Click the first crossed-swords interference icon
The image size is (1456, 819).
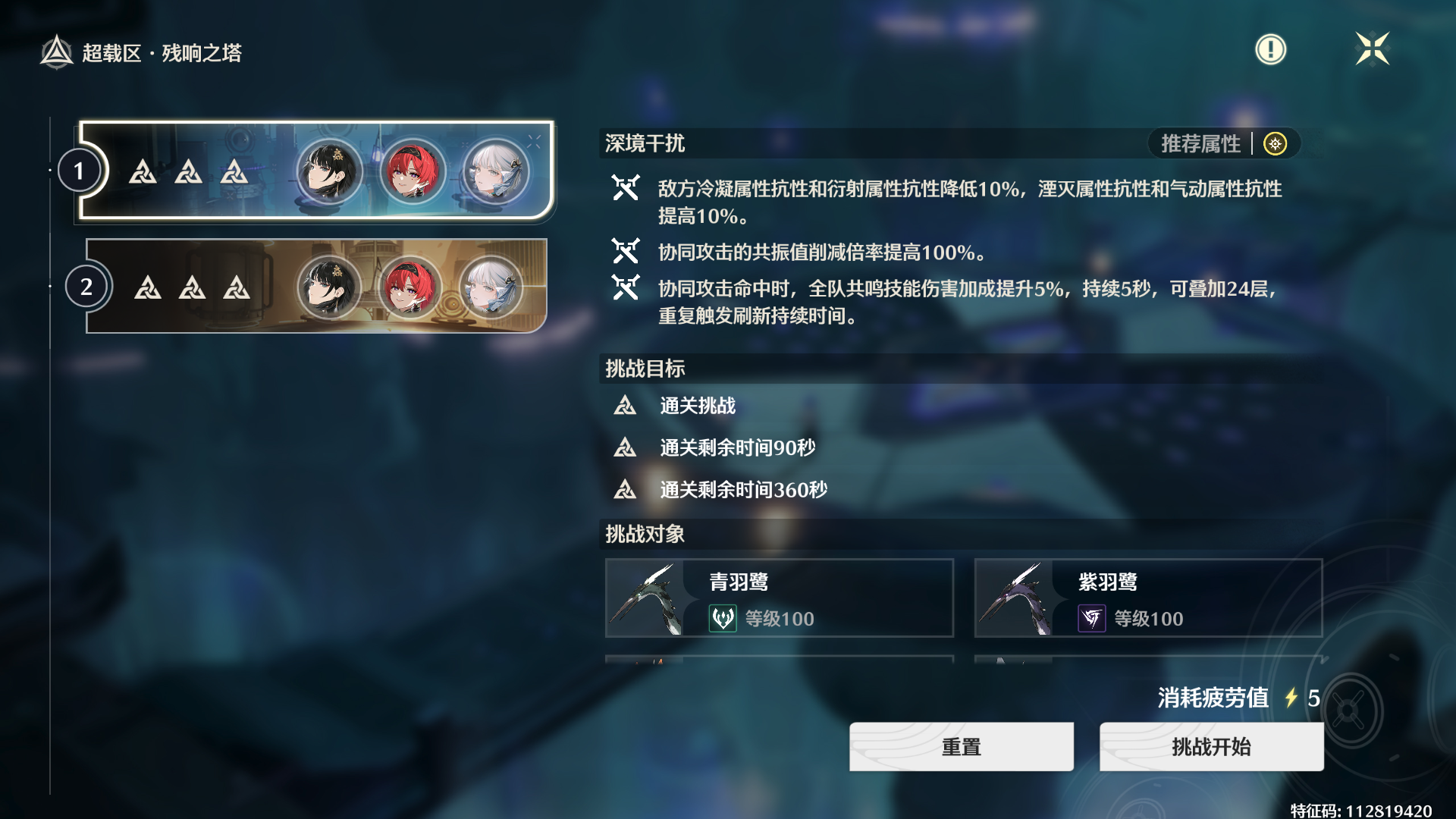[x=626, y=188]
